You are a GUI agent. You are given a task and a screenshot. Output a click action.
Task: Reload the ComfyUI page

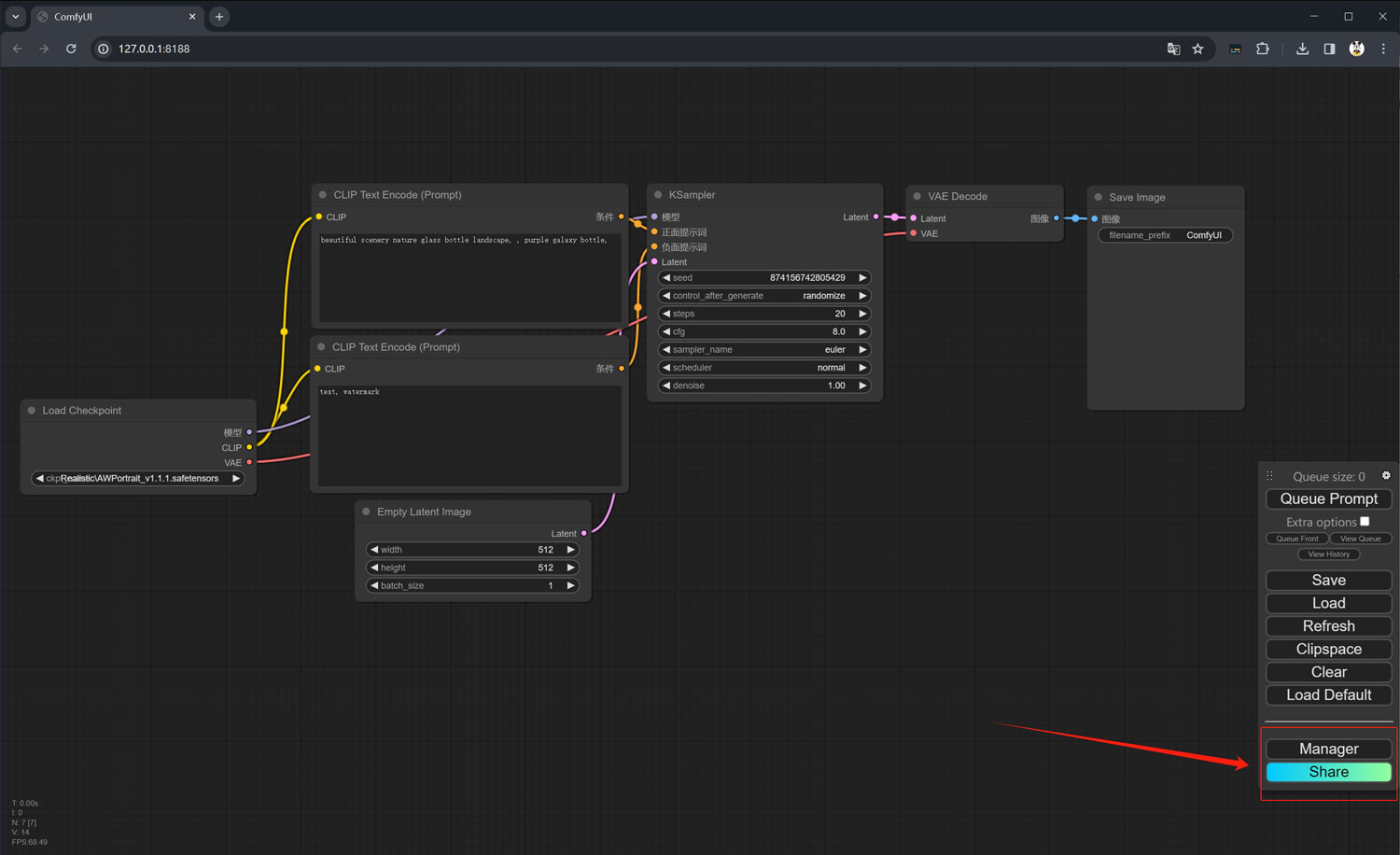pyautogui.click(x=71, y=49)
